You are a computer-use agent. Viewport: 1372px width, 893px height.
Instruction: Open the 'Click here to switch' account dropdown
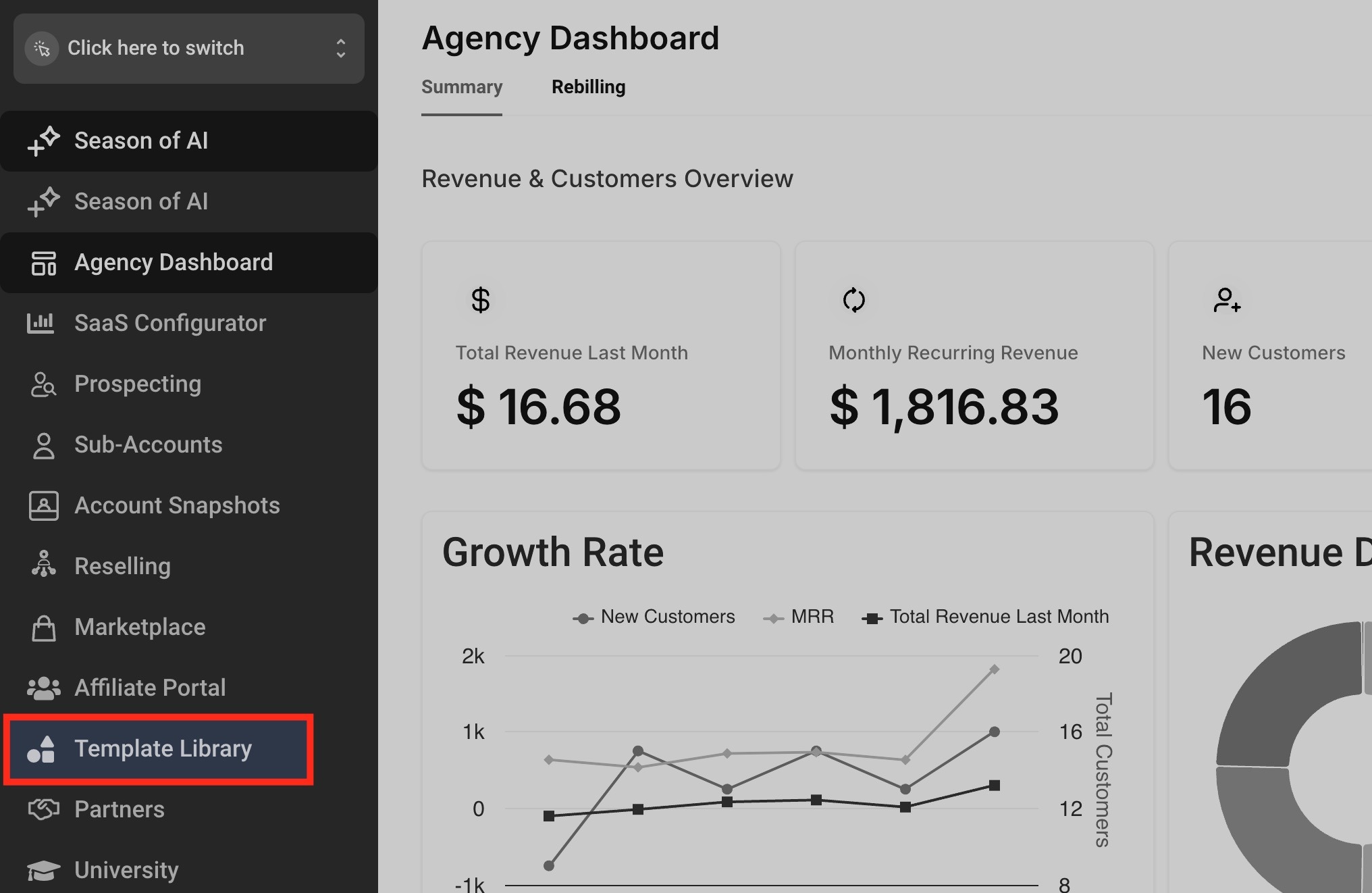pyautogui.click(x=155, y=48)
